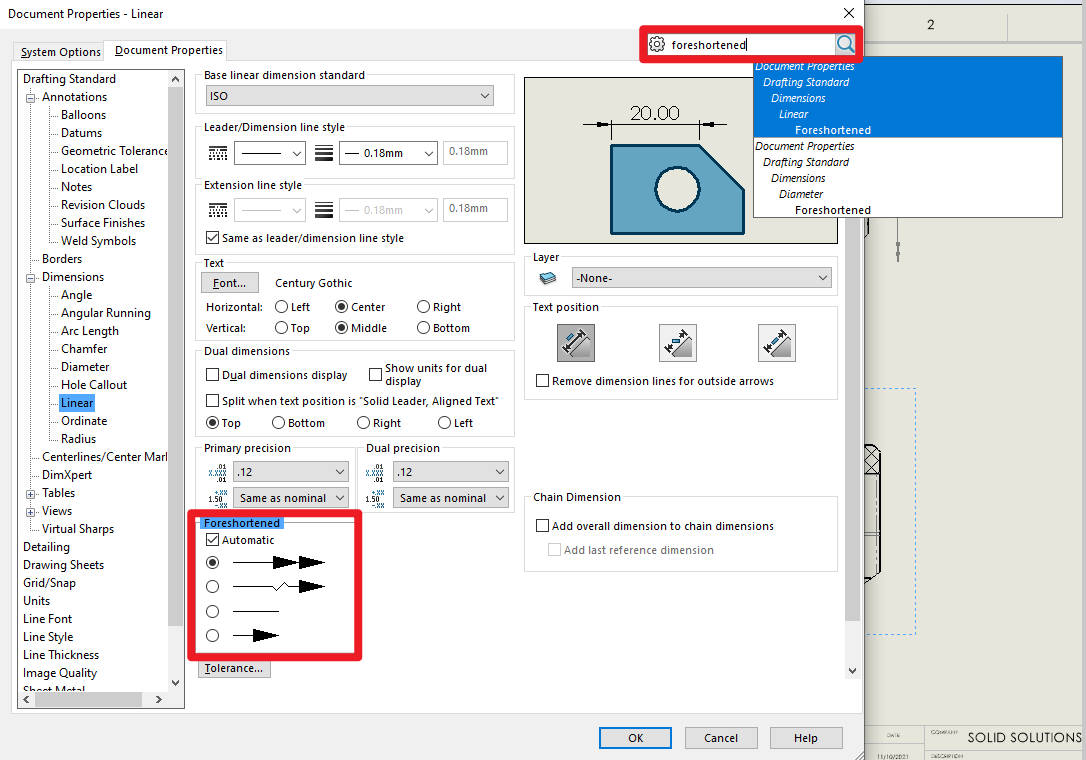Select double-arrow foreshortened style
Viewport: 1086px width, 760px height.
(212, 563)
